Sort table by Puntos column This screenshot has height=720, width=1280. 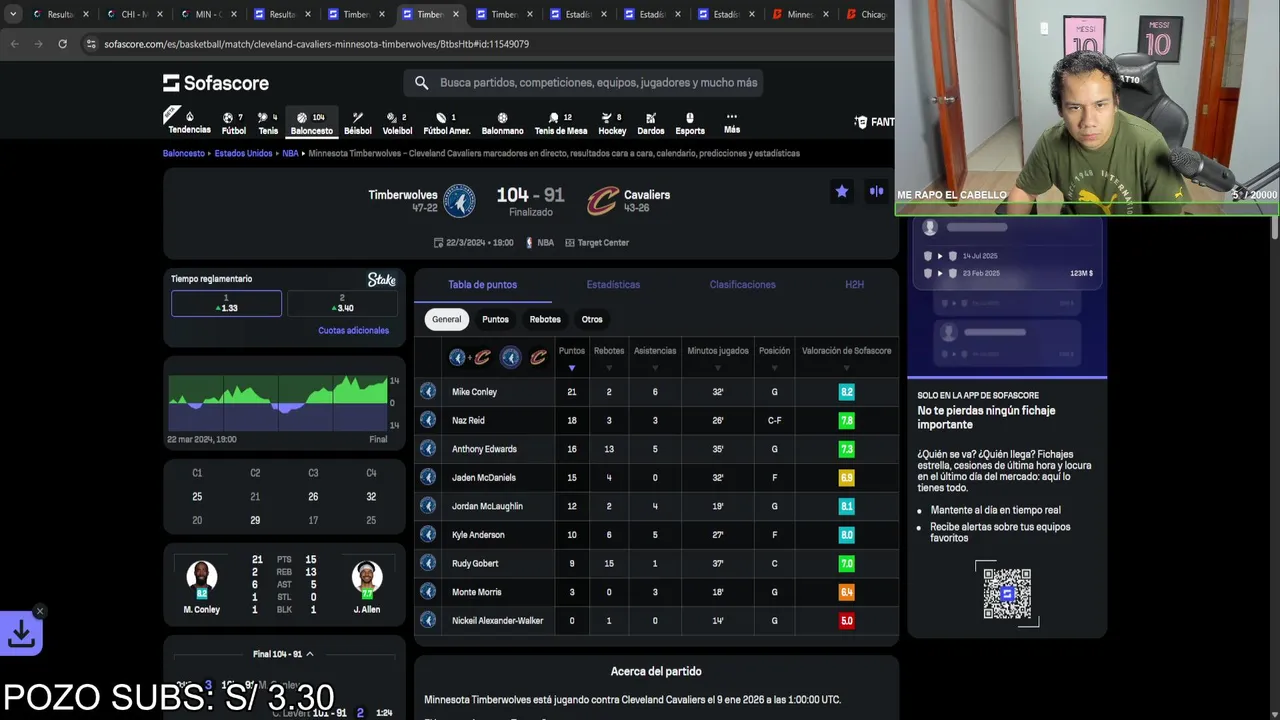point(571,357)
